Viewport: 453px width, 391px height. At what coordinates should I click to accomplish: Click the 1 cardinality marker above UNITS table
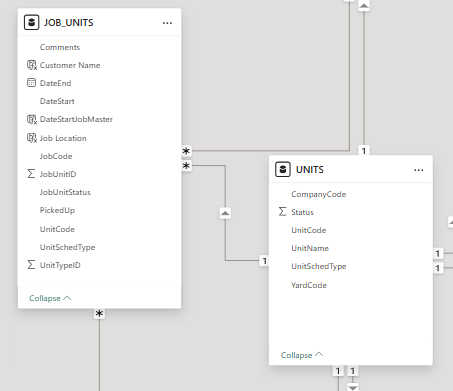[364, 151]
